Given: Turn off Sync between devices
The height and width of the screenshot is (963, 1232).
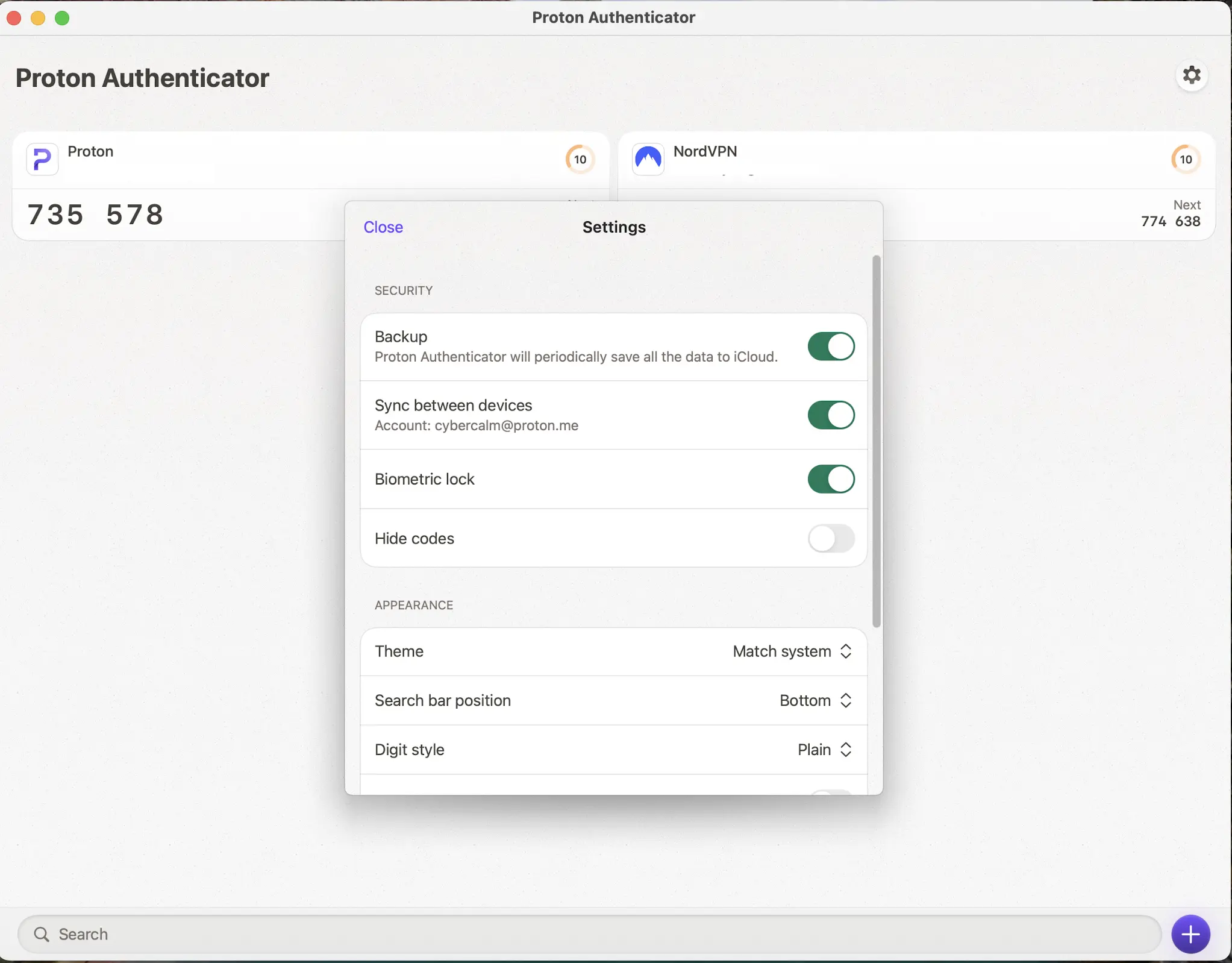Looking at the screenshot, I should click(x=830, y=415).
